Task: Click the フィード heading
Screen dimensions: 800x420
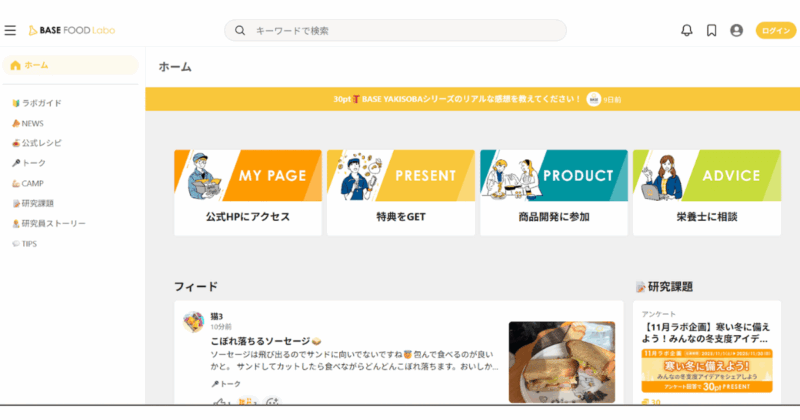Action: tap(196, 287)
